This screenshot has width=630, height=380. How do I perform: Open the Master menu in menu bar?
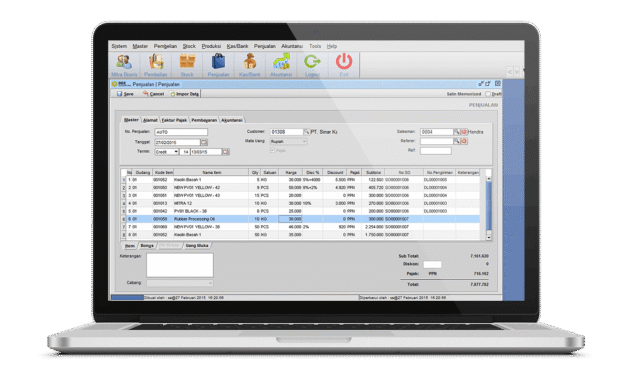coord(140,46)
